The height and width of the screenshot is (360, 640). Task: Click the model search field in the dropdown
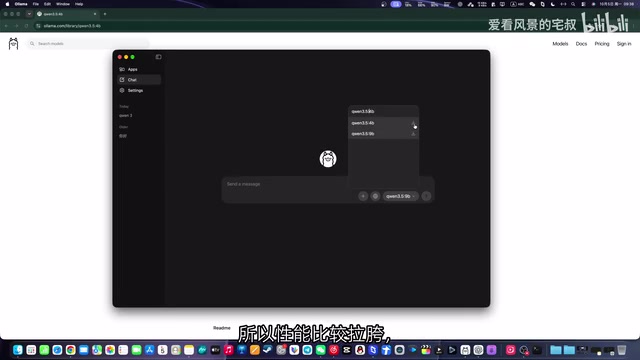[x=383, y=111]
